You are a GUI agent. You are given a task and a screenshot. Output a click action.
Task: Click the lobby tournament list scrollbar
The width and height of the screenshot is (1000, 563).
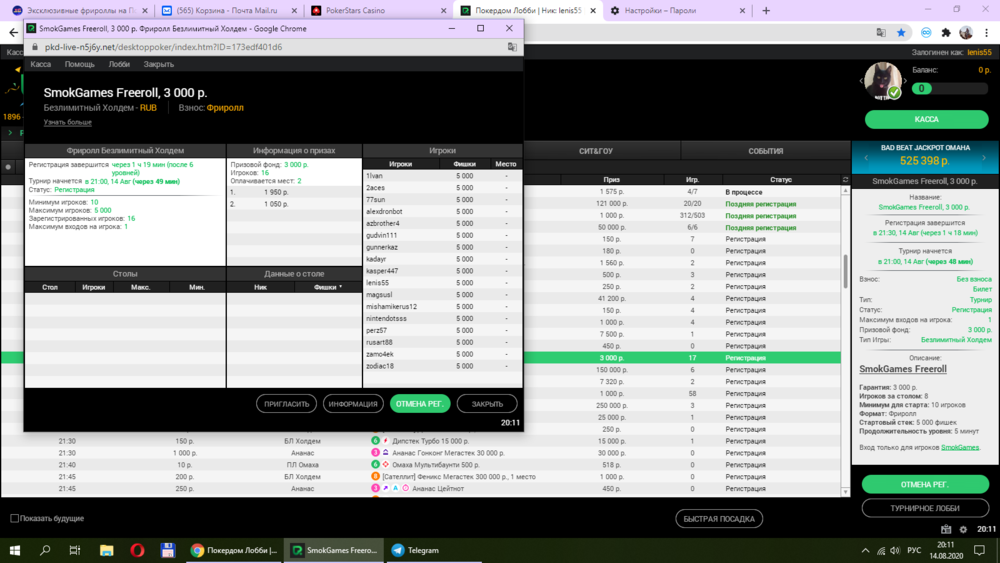tap(846, 271)
